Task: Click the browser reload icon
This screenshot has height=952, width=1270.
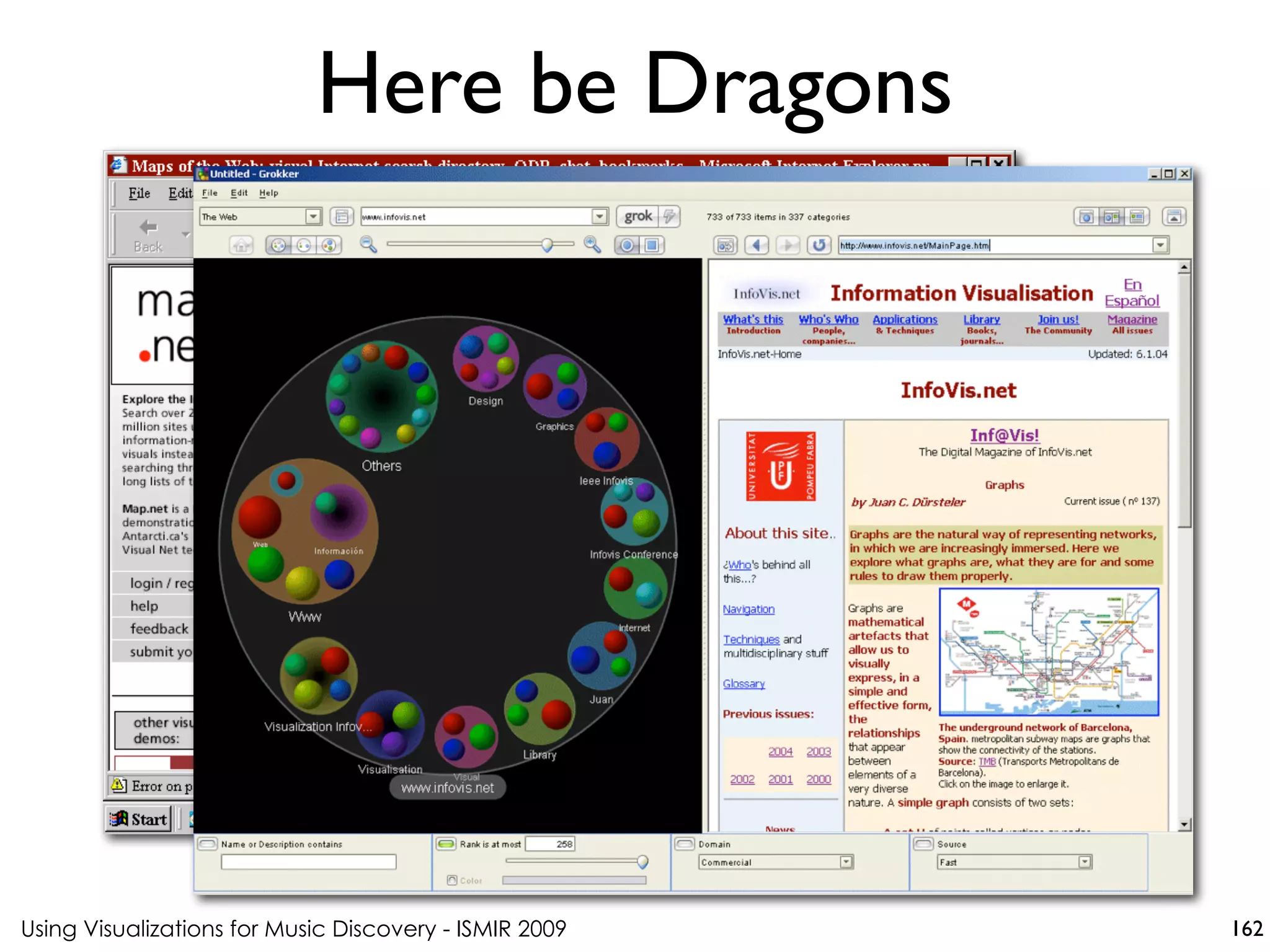Action: [x=819, y=245]
